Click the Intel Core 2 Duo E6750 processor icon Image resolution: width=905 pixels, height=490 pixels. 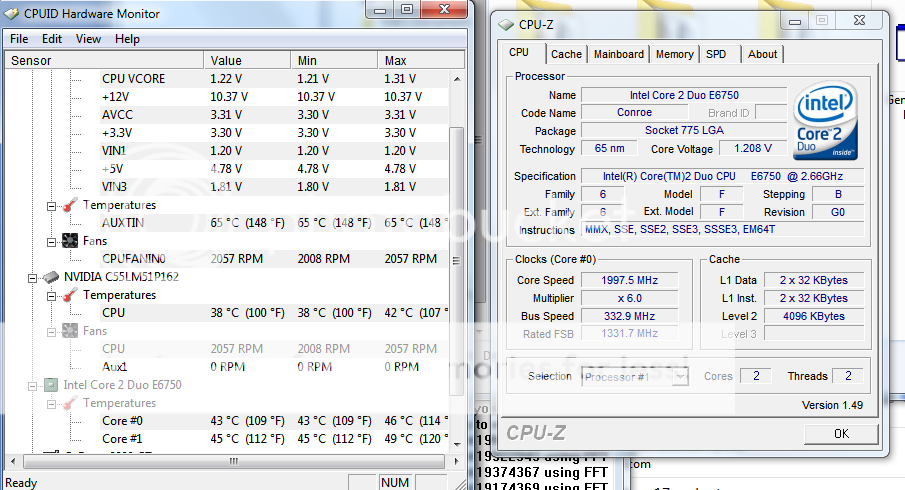pyautogui.click(x=50, y=384)
